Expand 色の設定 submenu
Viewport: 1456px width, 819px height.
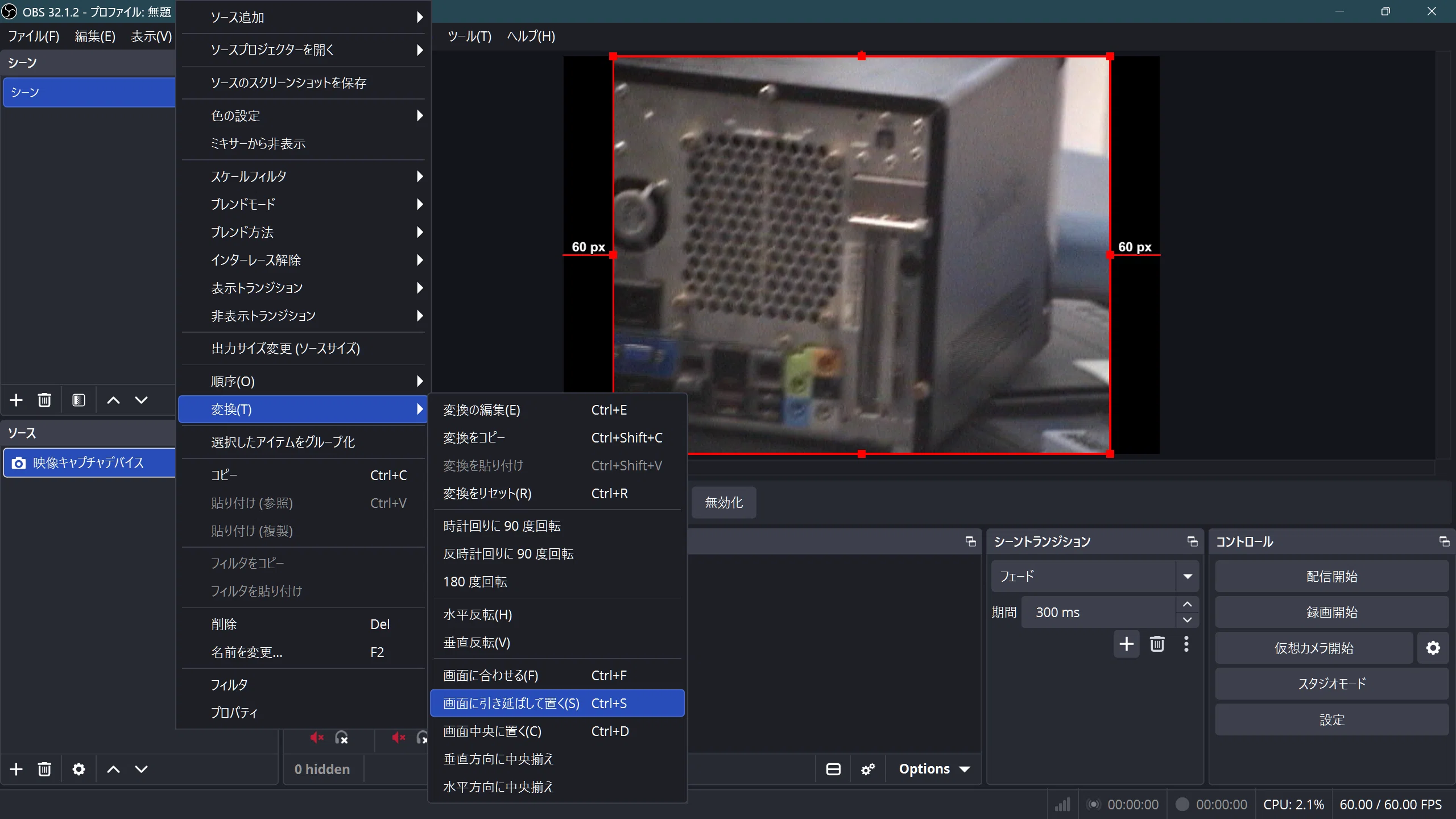pos(303,115)
